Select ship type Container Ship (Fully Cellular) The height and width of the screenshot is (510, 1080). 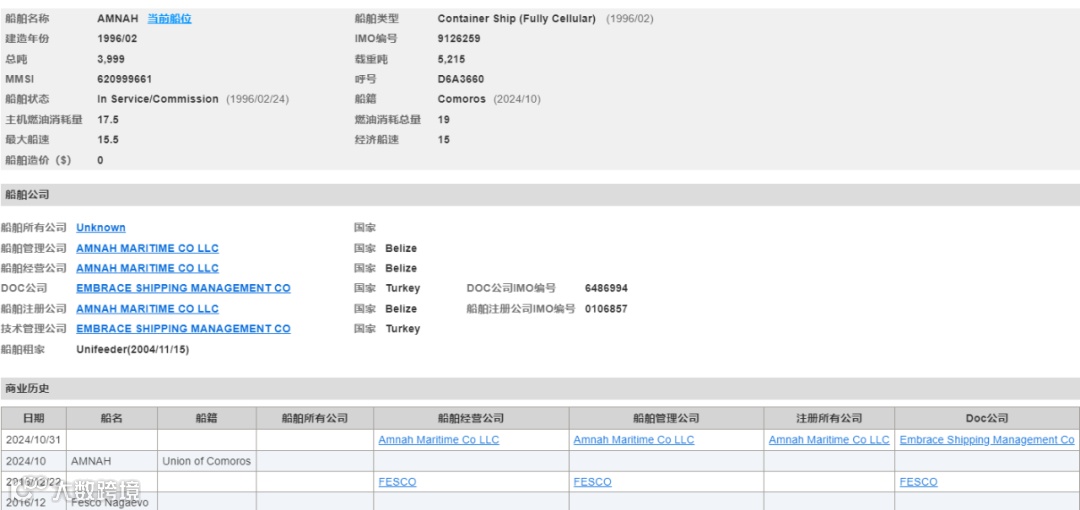coord(517,19)
